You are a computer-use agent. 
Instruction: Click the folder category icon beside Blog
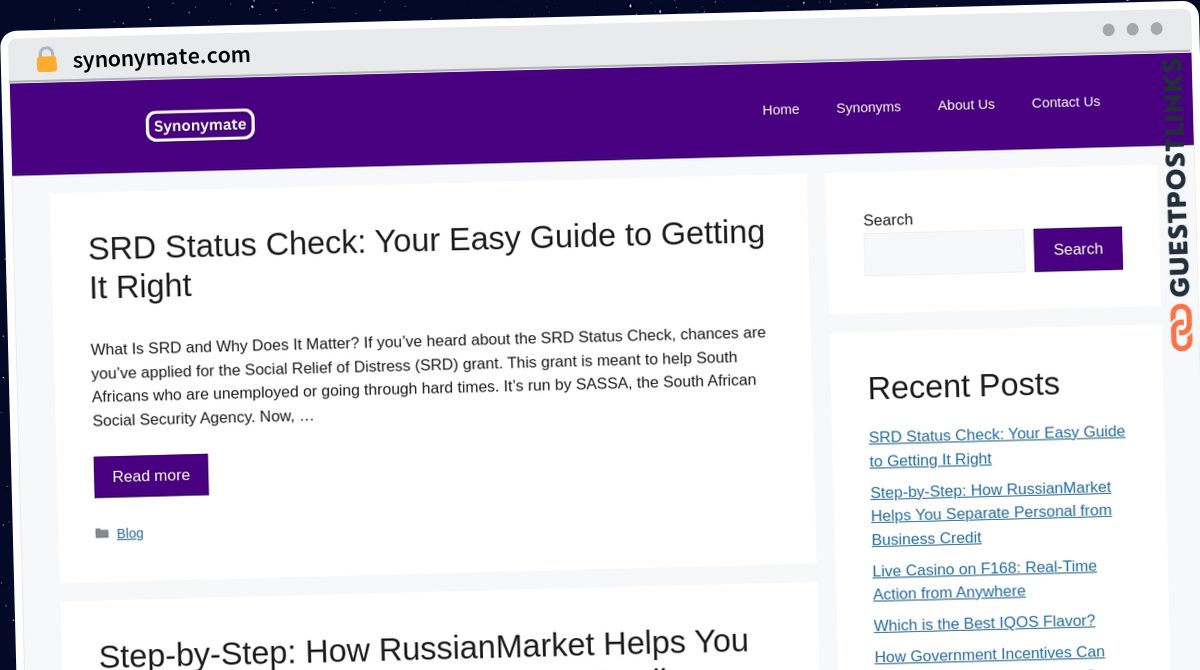click(102, 534)
